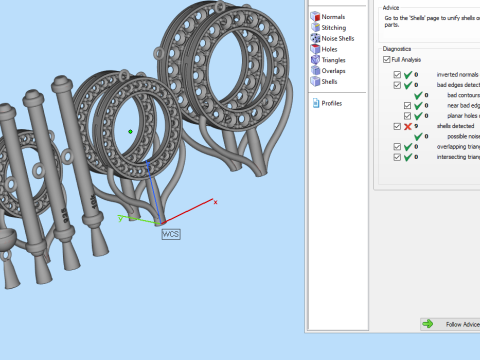The image size is (480, 360).
Task: Select the Noise Shells menu entry
Action: [338, 38]
